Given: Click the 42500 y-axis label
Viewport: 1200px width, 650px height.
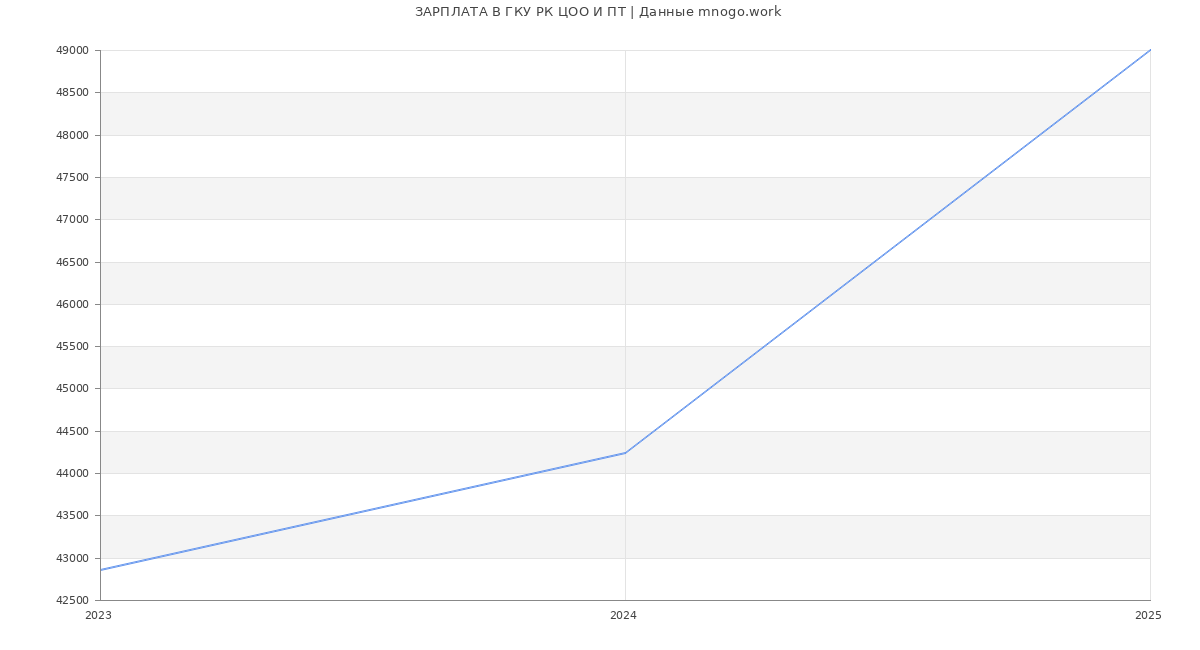Looking at the screenshot, I should pyautogui.click(x=73, y=601).
